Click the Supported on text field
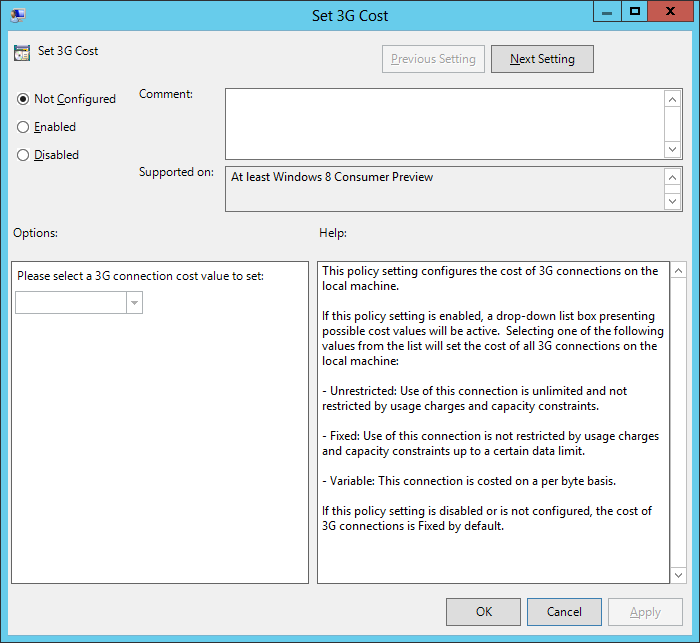The image size is (700, 643). pyautogui.click(x=444, y=188)
